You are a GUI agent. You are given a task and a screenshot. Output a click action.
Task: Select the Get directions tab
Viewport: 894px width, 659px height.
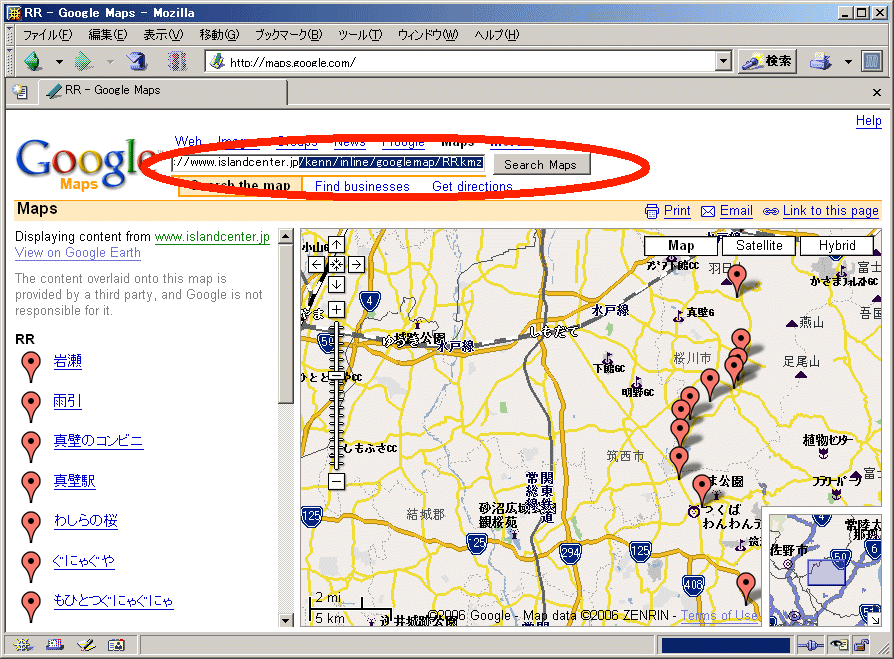pos(472,186)
